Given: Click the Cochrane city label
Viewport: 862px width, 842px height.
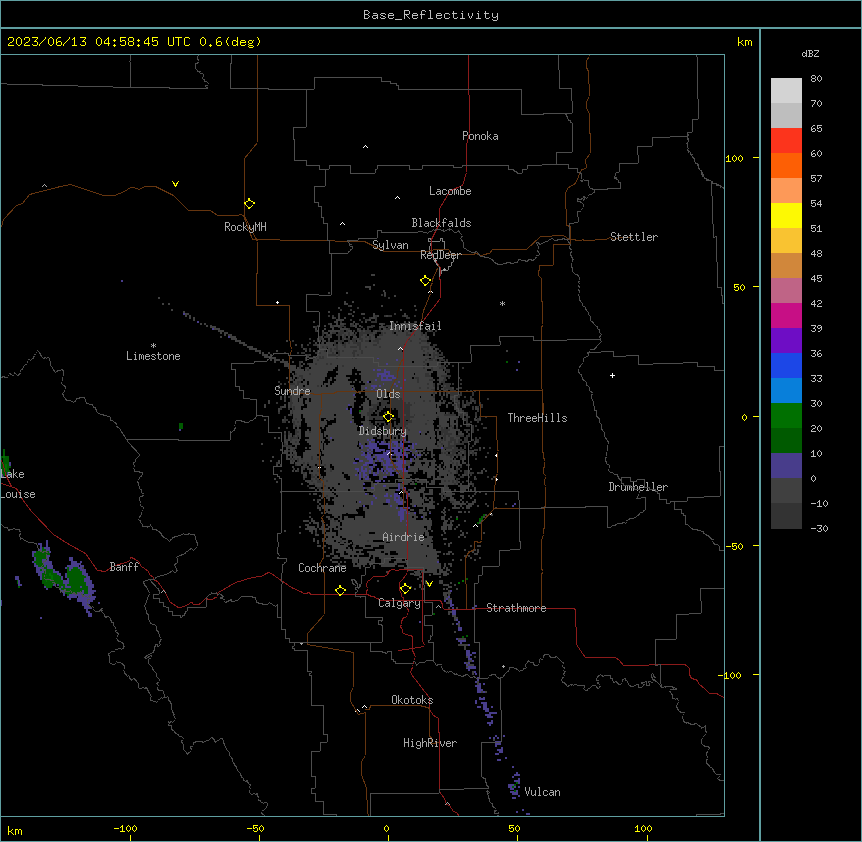Looking at the screenshot, I should click(322, 568).
